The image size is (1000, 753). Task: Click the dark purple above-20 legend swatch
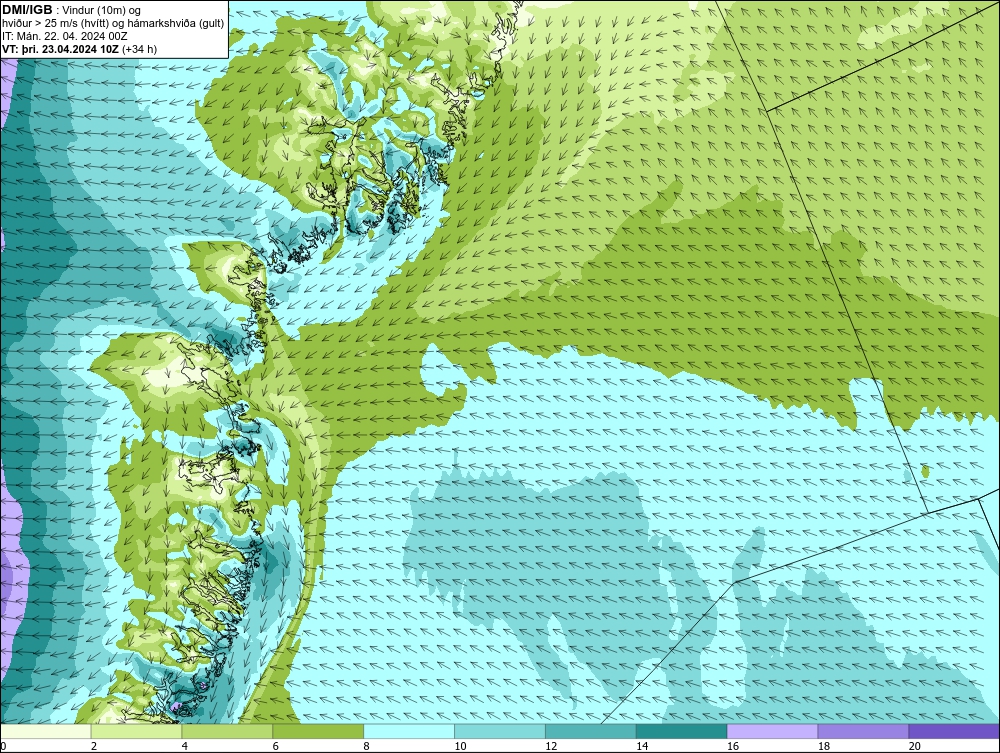tap(954, 731)
